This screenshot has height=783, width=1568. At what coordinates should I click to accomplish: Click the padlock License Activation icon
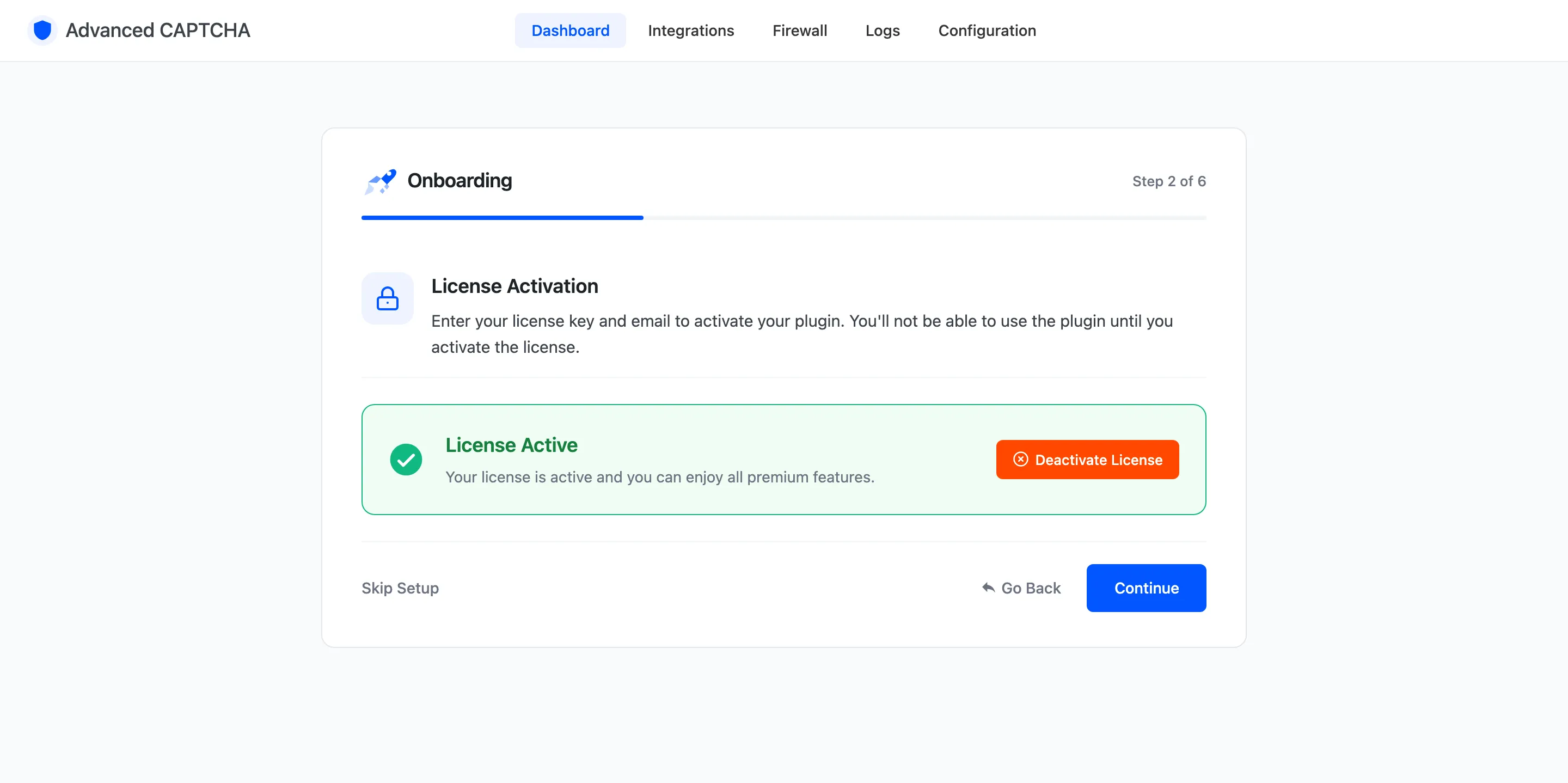click(x=387, y=298)
